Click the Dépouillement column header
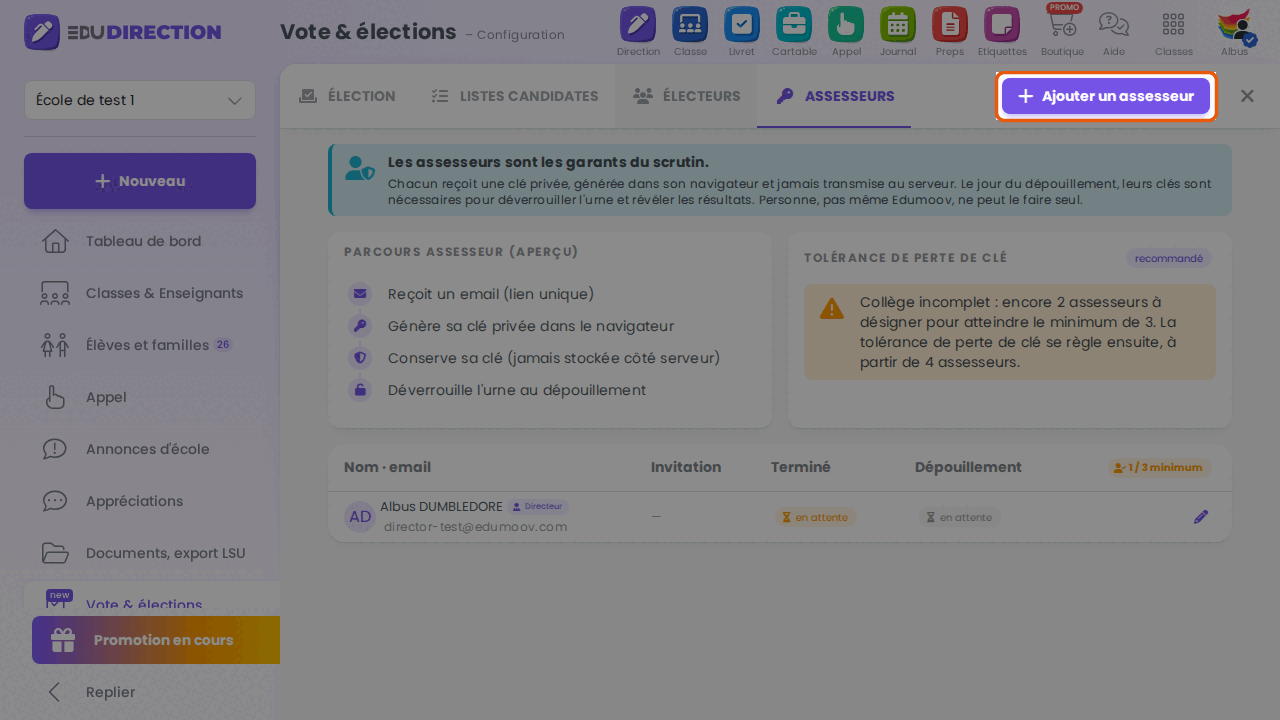Image resolution: width=1280 pixels, height=720 pixels. point(968,467)
